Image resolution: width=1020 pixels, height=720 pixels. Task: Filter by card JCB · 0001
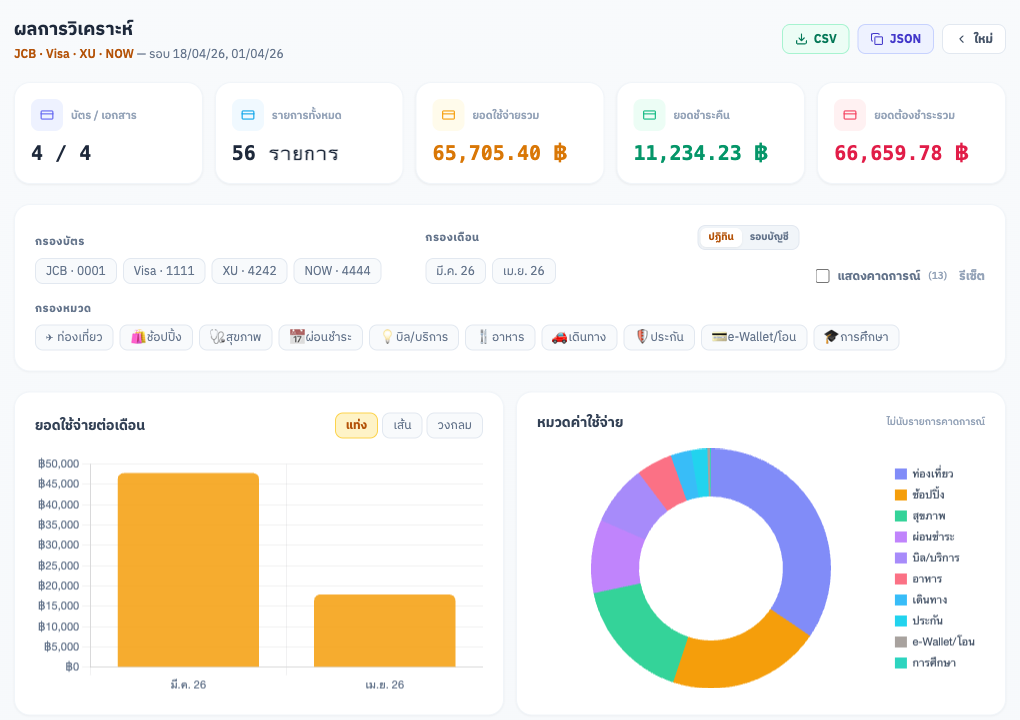click(75, 271)
